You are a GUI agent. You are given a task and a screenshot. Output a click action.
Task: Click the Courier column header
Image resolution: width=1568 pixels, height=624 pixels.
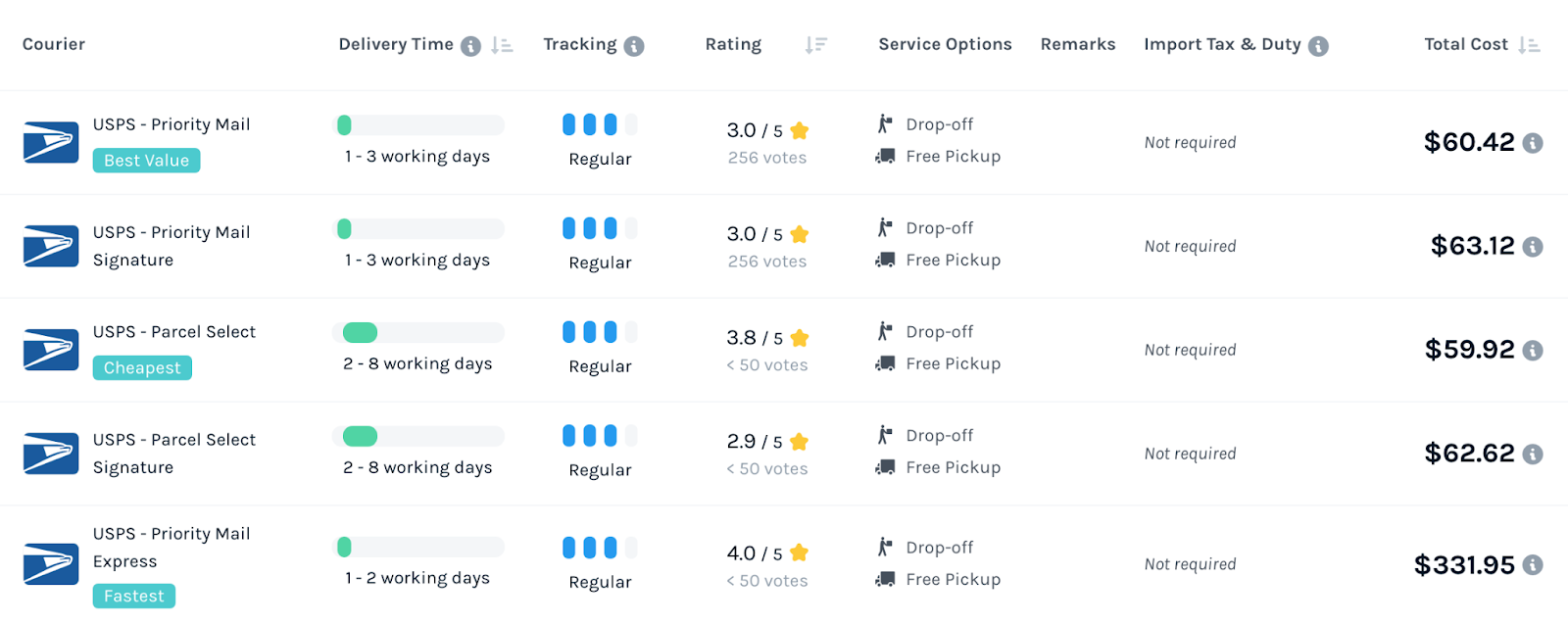(54, 44)
